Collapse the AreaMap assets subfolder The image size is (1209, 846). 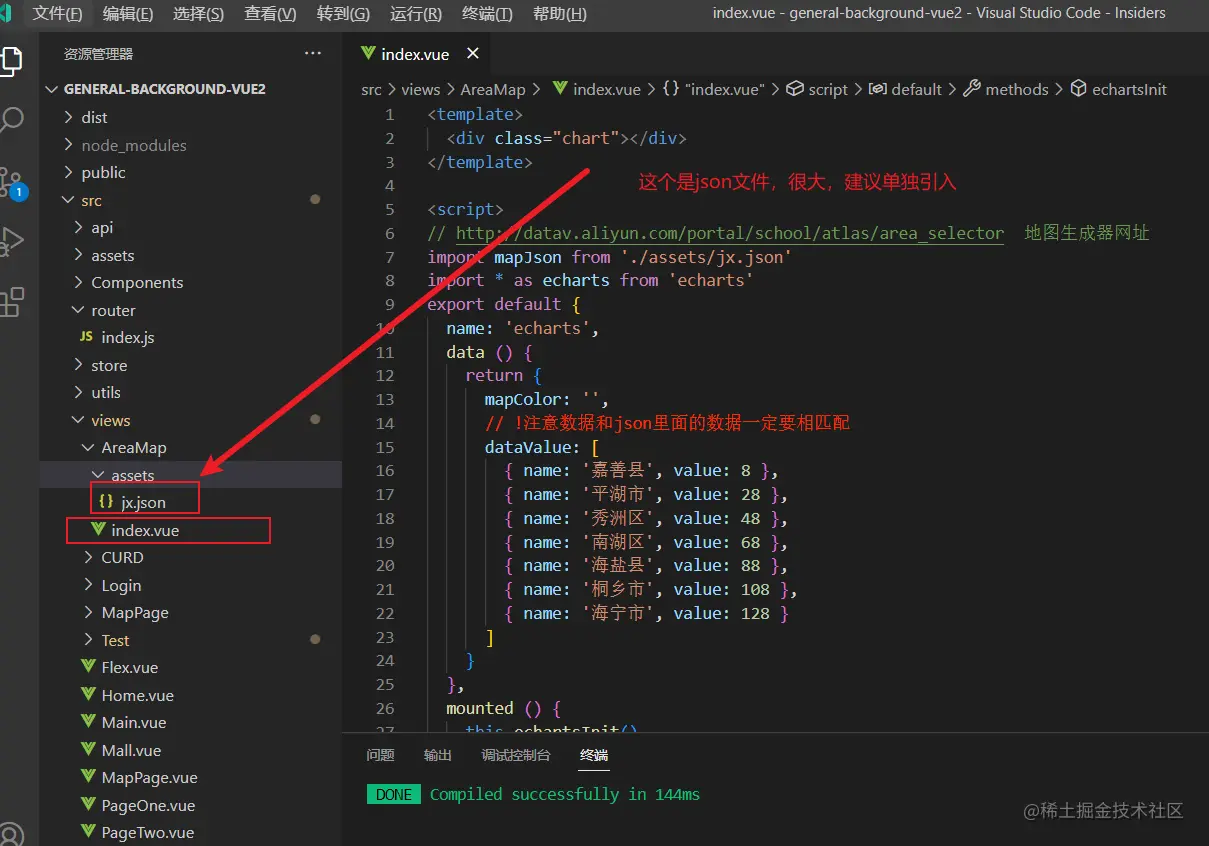(98, 475)
